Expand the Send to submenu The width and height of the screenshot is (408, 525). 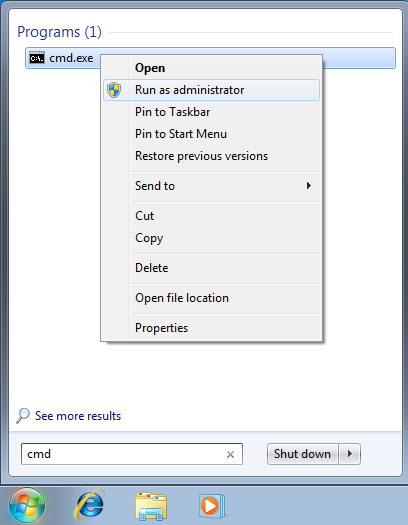(x=212, y=186)
